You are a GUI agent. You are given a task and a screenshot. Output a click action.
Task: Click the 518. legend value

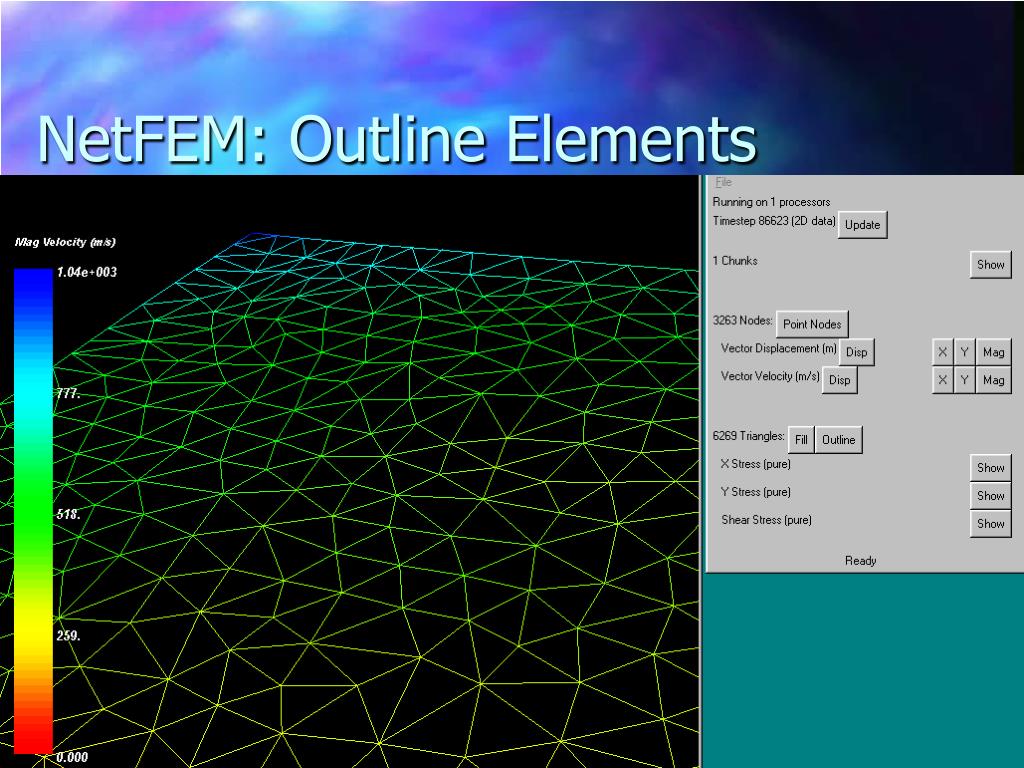coord(68,515)
